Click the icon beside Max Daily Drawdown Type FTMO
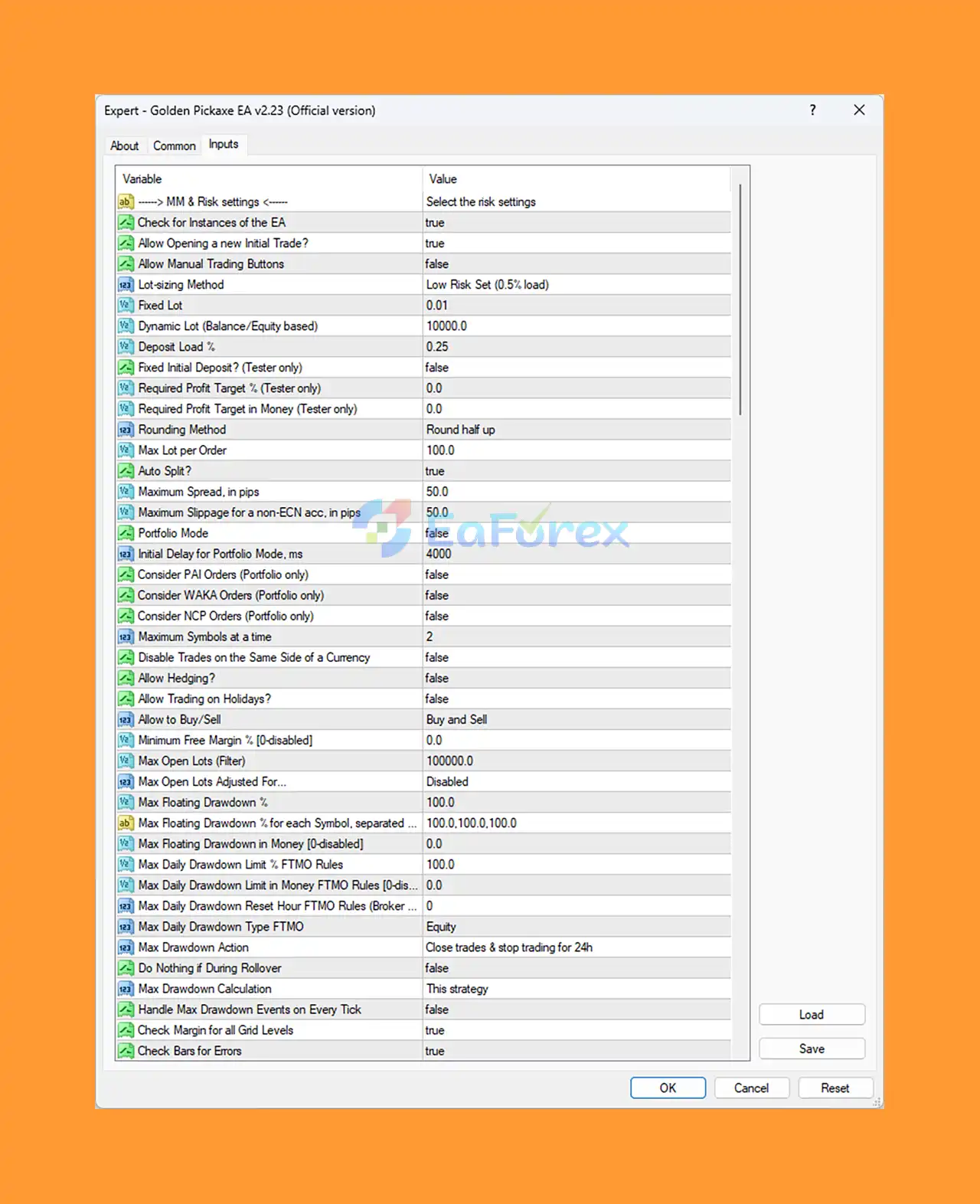Viewport: 980px width, 1204px height. coord(126,927)
